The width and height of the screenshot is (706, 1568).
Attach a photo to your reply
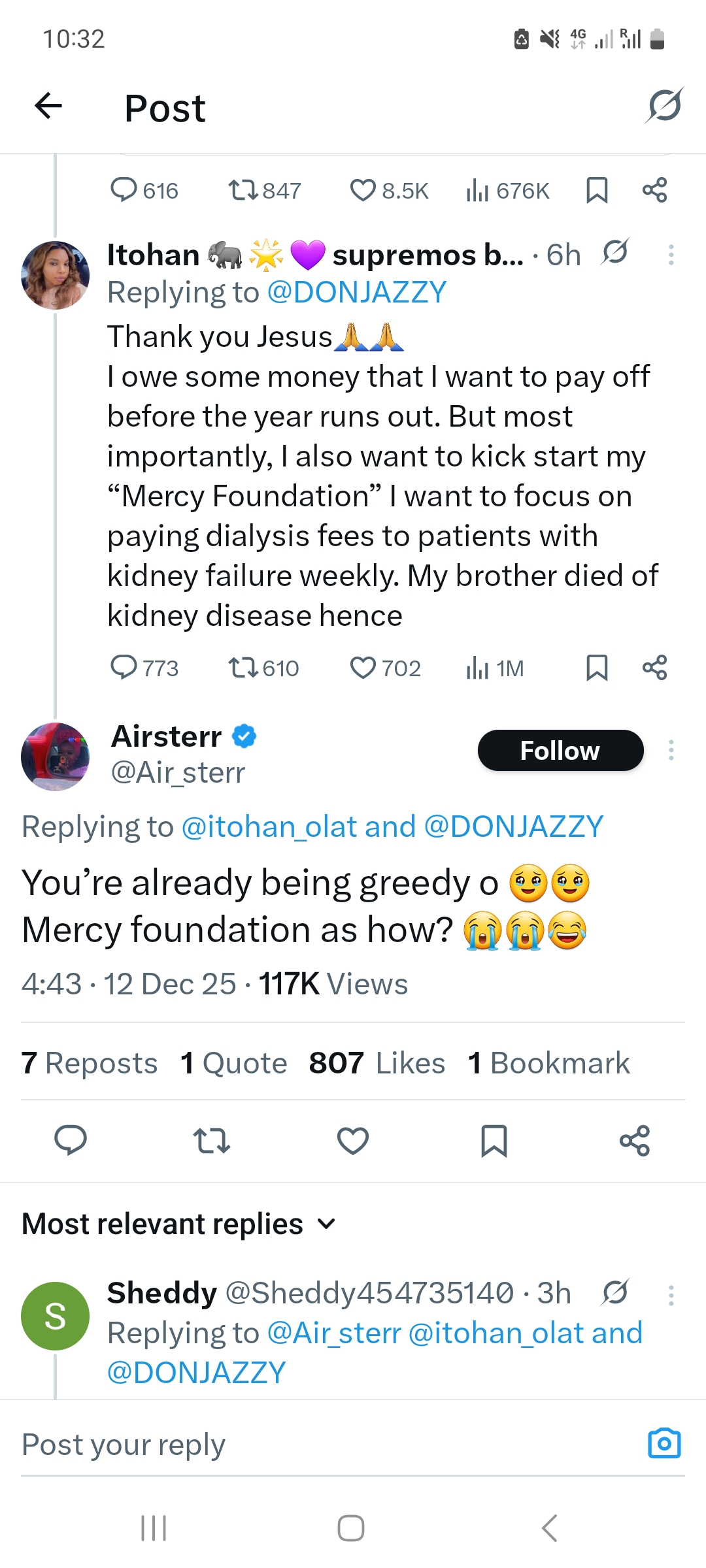(664, 1443)
